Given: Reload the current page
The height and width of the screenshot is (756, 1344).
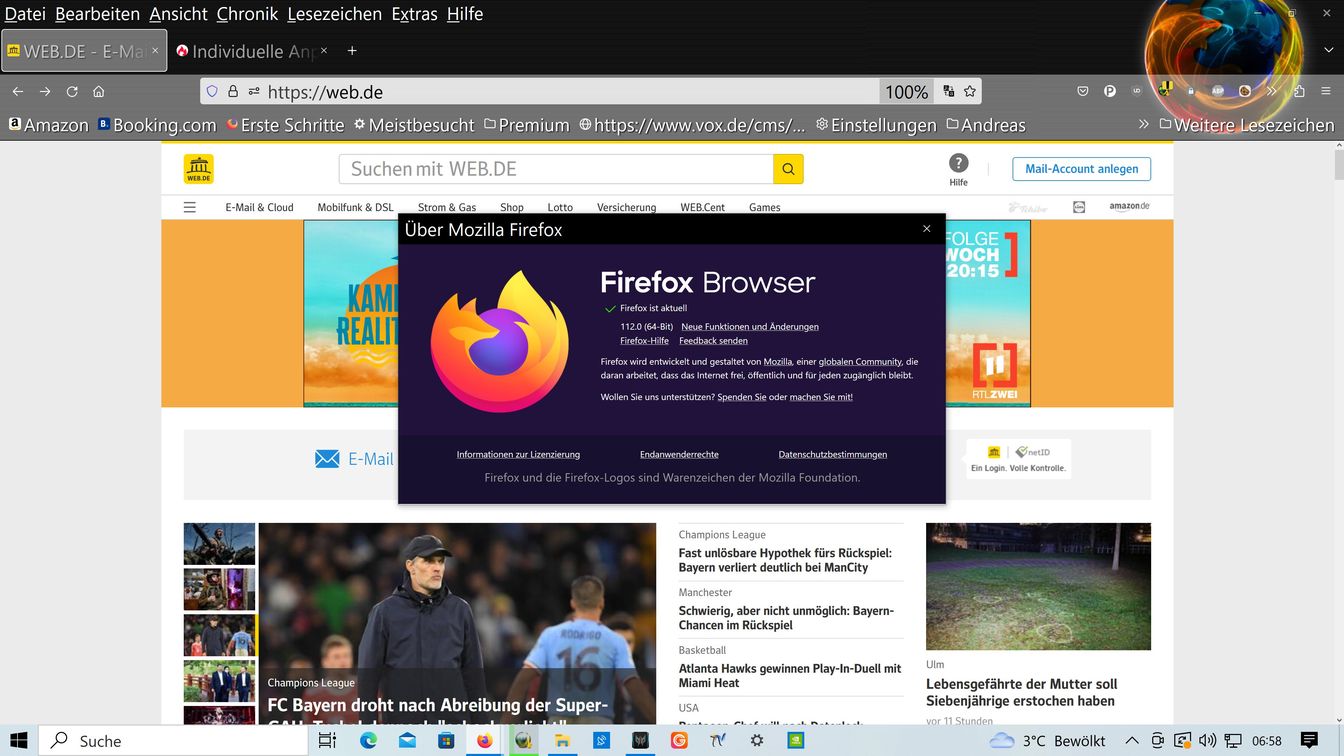Looking at the screenshot, I should pyautogui.click(x=72, y=91).
